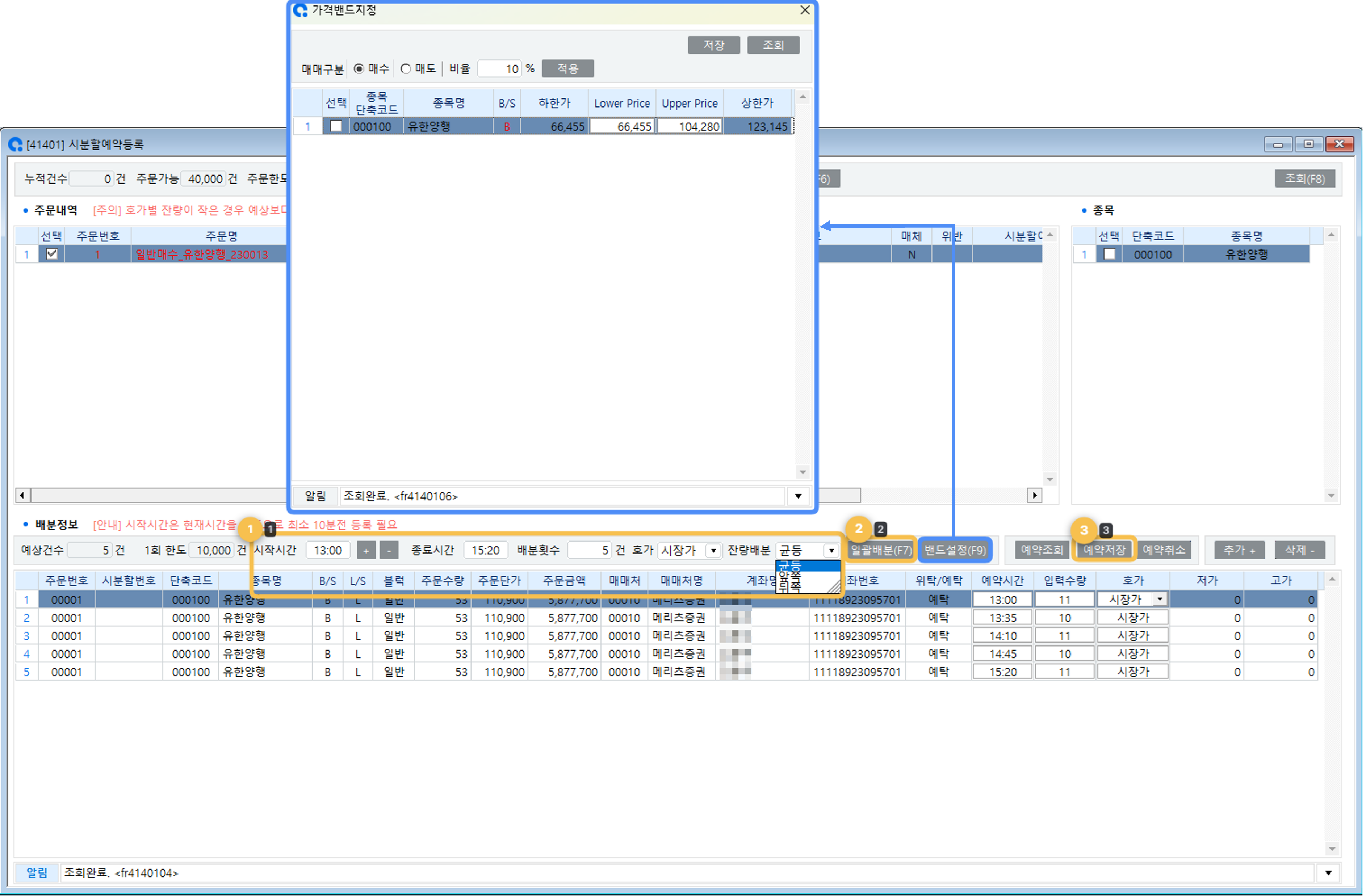Screen dimensions: 1366x896
Task: Open the 호가 시장가 dropdown
Action: point(714,551)
